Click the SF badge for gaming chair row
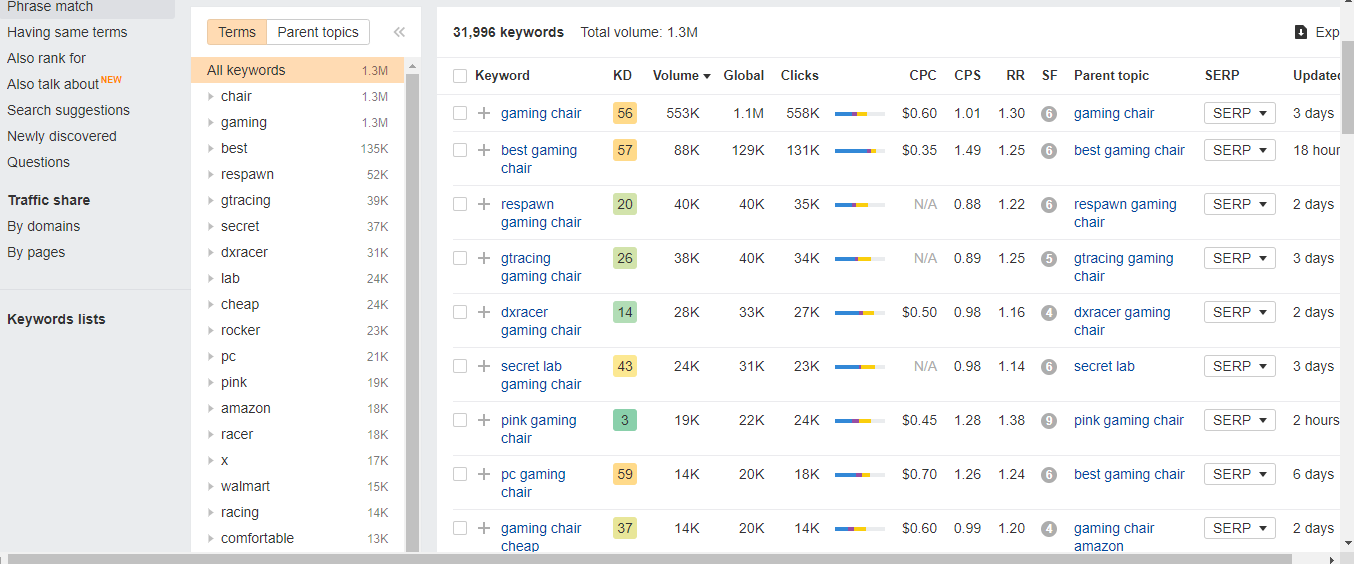This screenshot has width=1354, height=564. [x=1049, y=114]
